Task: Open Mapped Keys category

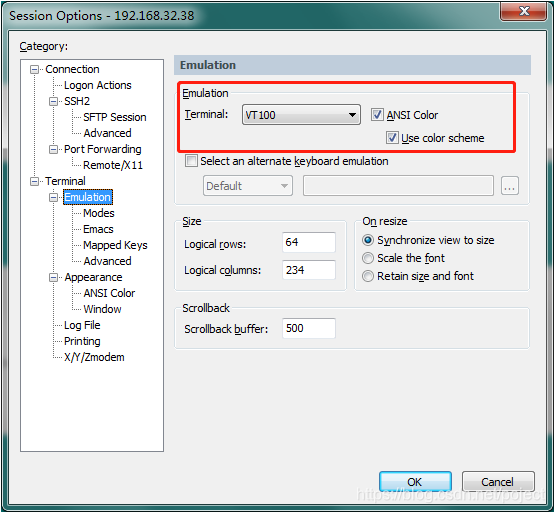Action: coord(115,245)
